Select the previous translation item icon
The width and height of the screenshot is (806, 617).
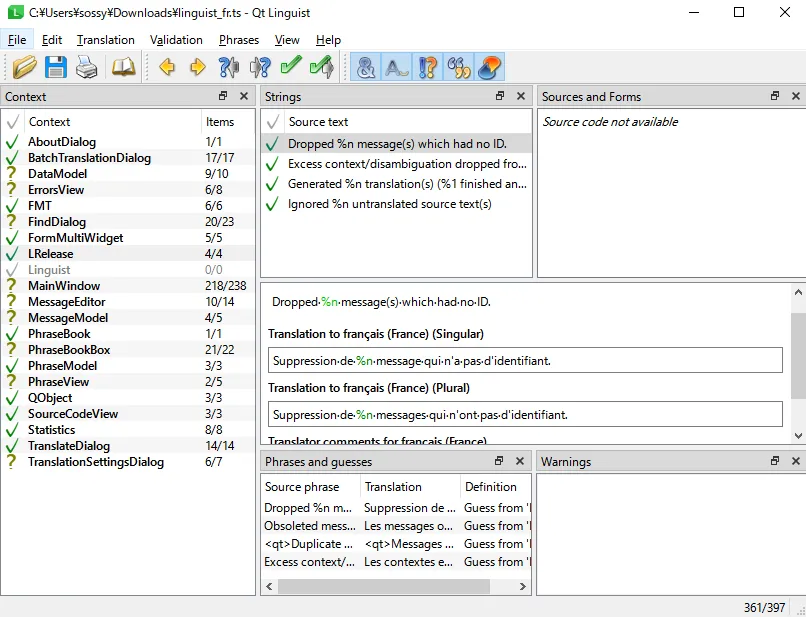[x=167, y=66]
